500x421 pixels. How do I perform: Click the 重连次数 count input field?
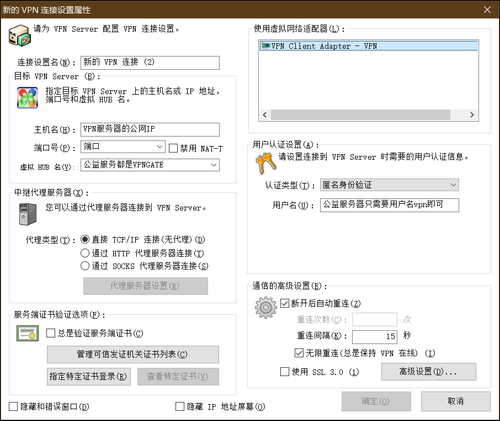pos(375,319)
